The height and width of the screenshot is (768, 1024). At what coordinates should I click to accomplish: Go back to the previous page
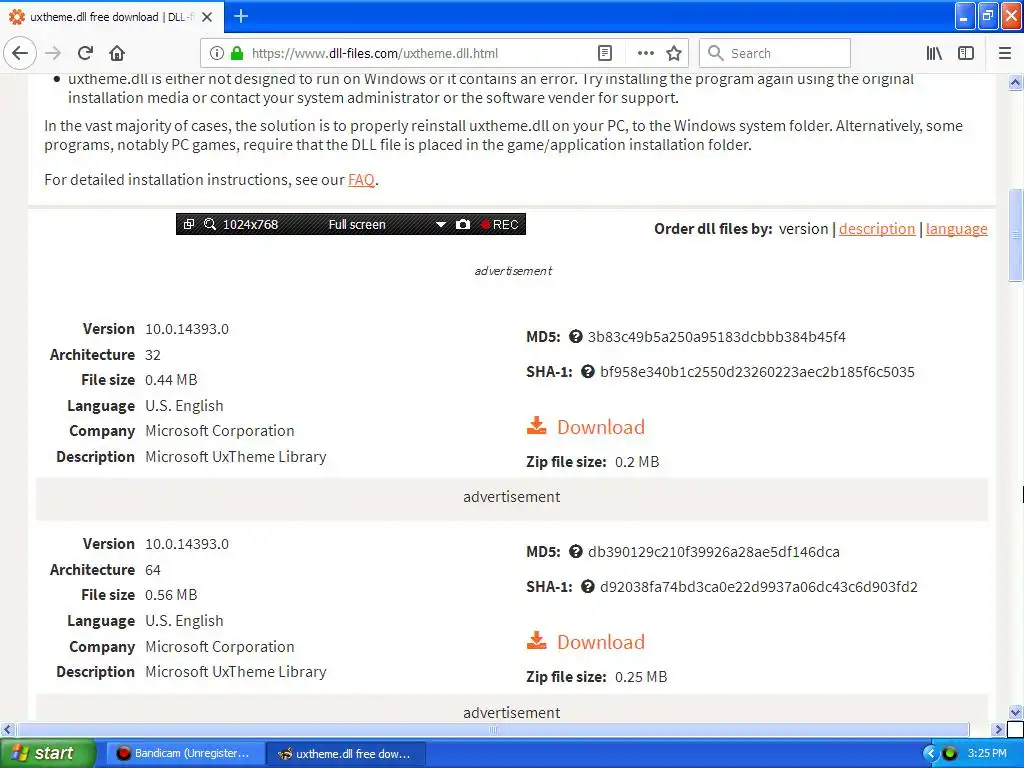(20, 54)
